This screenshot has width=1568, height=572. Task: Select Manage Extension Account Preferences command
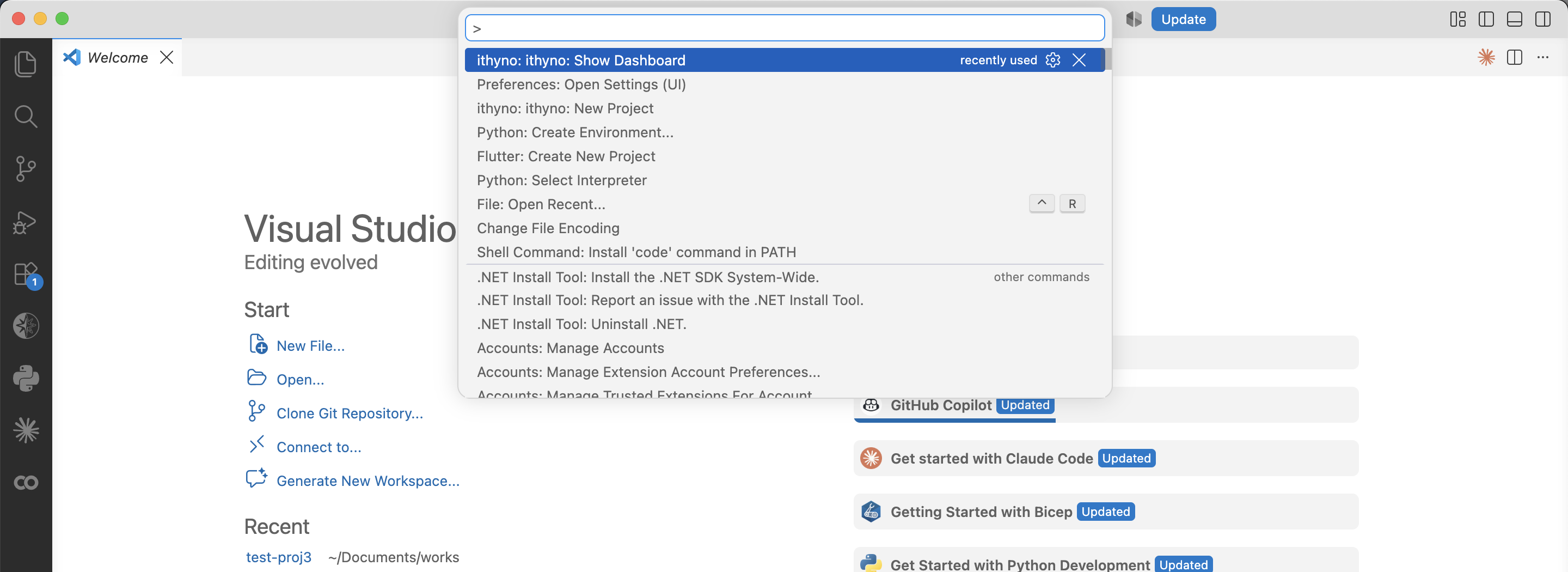pyautogui.click(x=785, y=372)
